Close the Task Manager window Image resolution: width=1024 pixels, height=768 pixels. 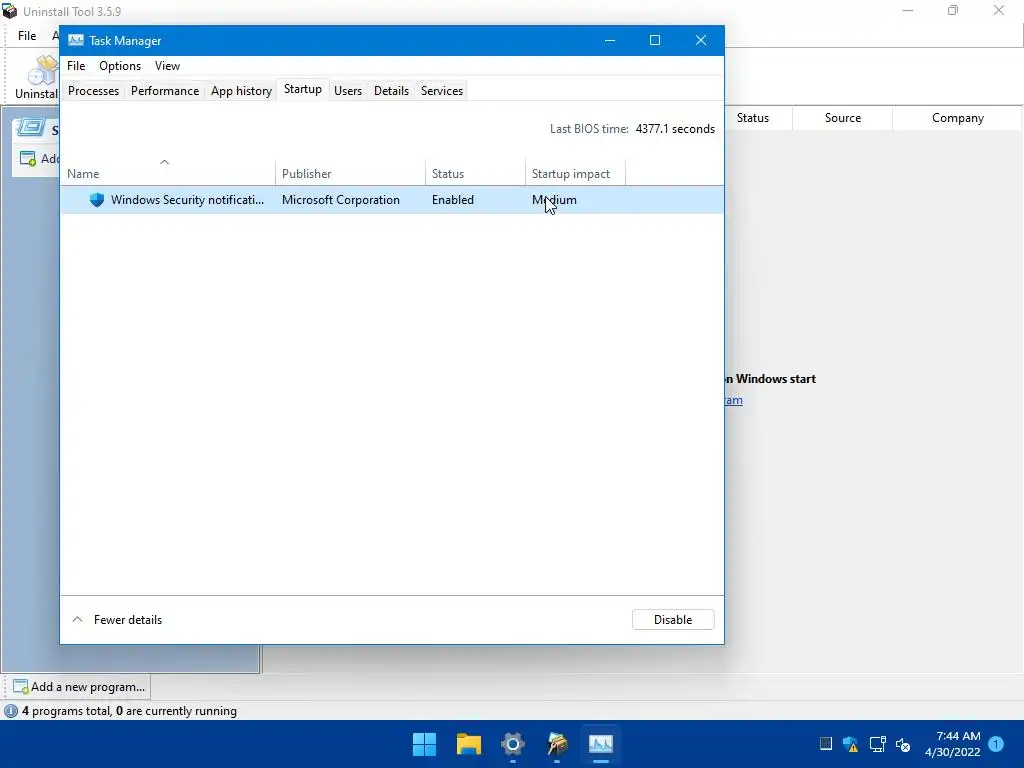[701, 40]
